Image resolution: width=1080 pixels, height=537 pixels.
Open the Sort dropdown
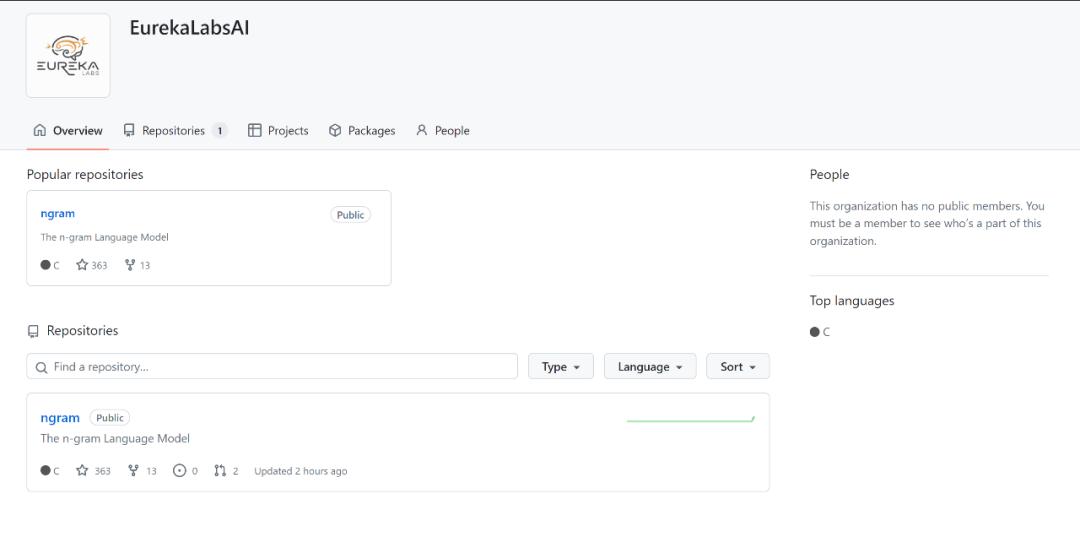click(737, 367)
